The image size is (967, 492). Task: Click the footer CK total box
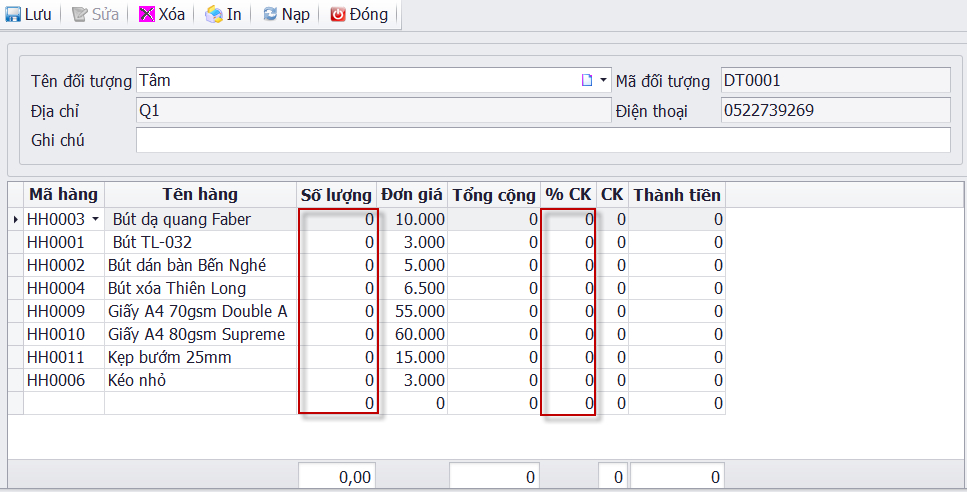coord(612,477)
